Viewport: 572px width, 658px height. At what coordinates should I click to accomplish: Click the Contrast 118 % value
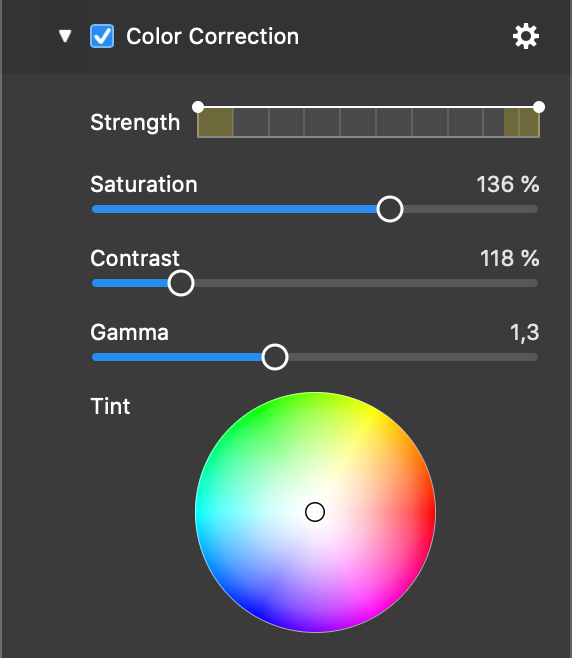click(509, 258)
